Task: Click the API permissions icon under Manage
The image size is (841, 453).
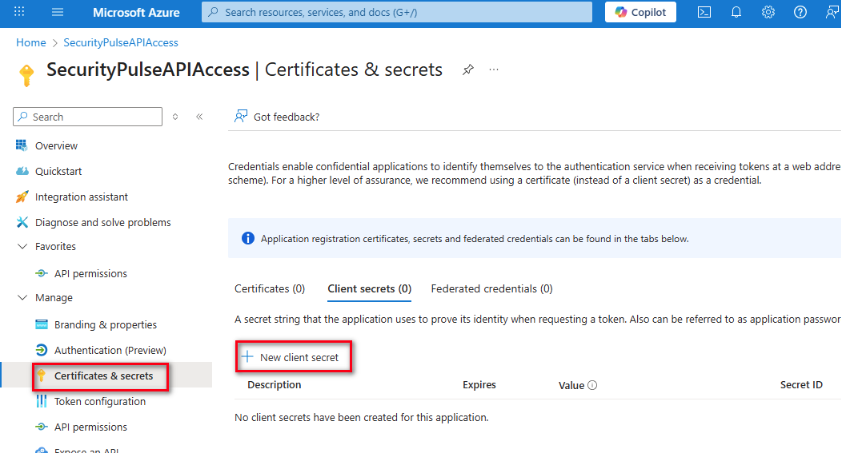Action: click(41, 427)
